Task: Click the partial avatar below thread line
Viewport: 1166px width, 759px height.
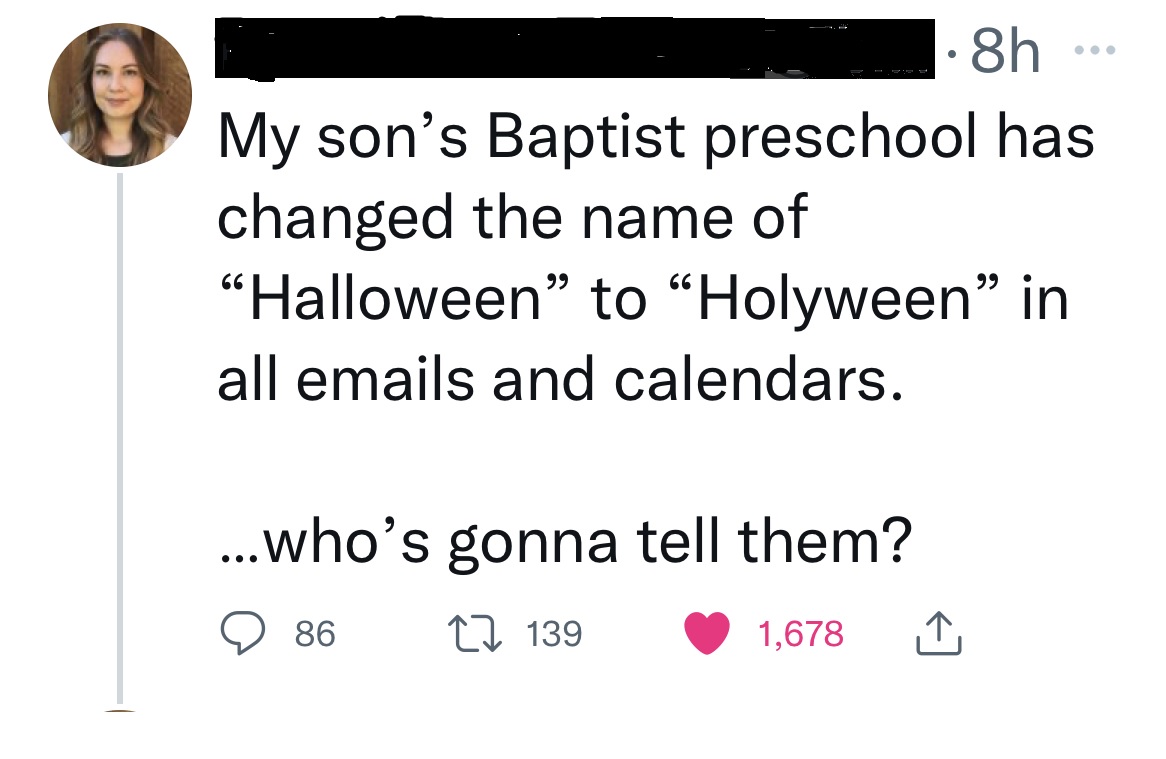Action: point(120,712)
